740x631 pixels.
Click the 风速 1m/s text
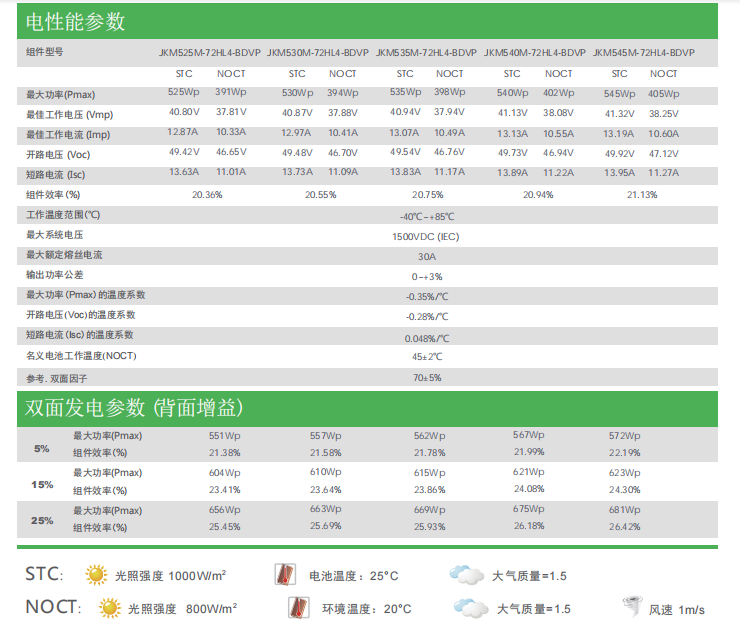click(x=676, y=610)
